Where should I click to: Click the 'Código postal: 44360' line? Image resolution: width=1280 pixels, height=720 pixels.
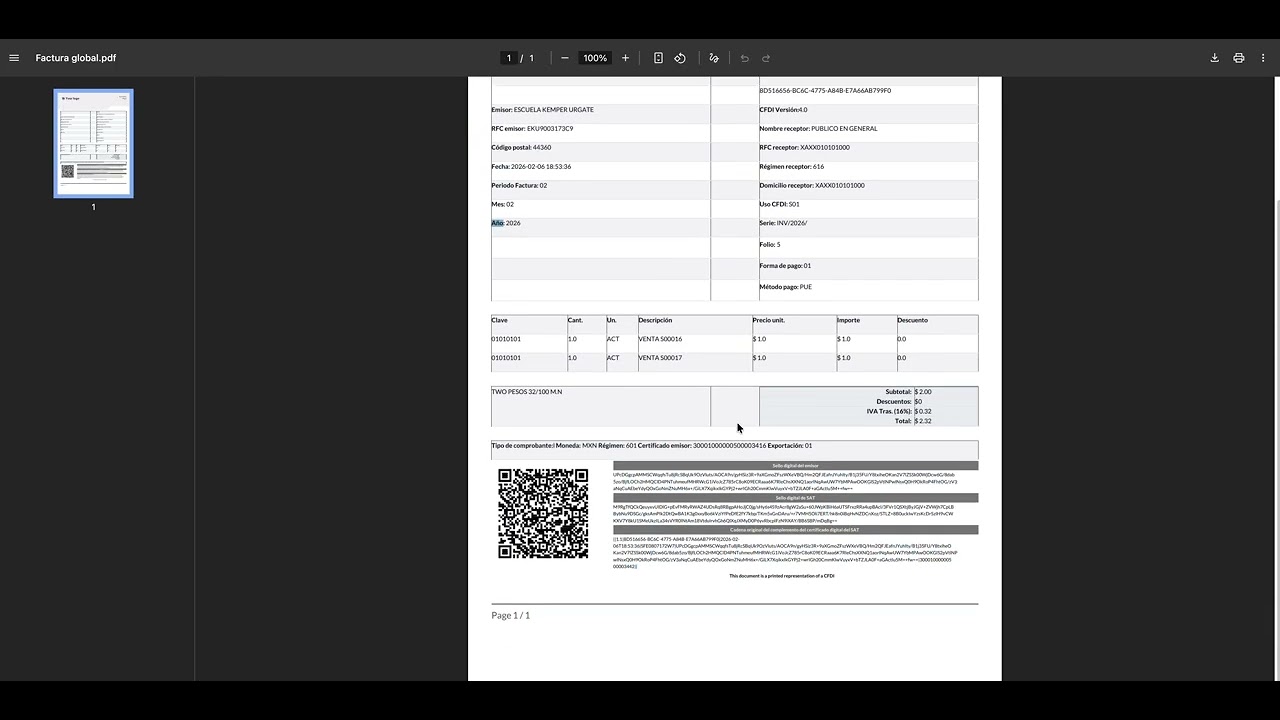click(521, 148)
